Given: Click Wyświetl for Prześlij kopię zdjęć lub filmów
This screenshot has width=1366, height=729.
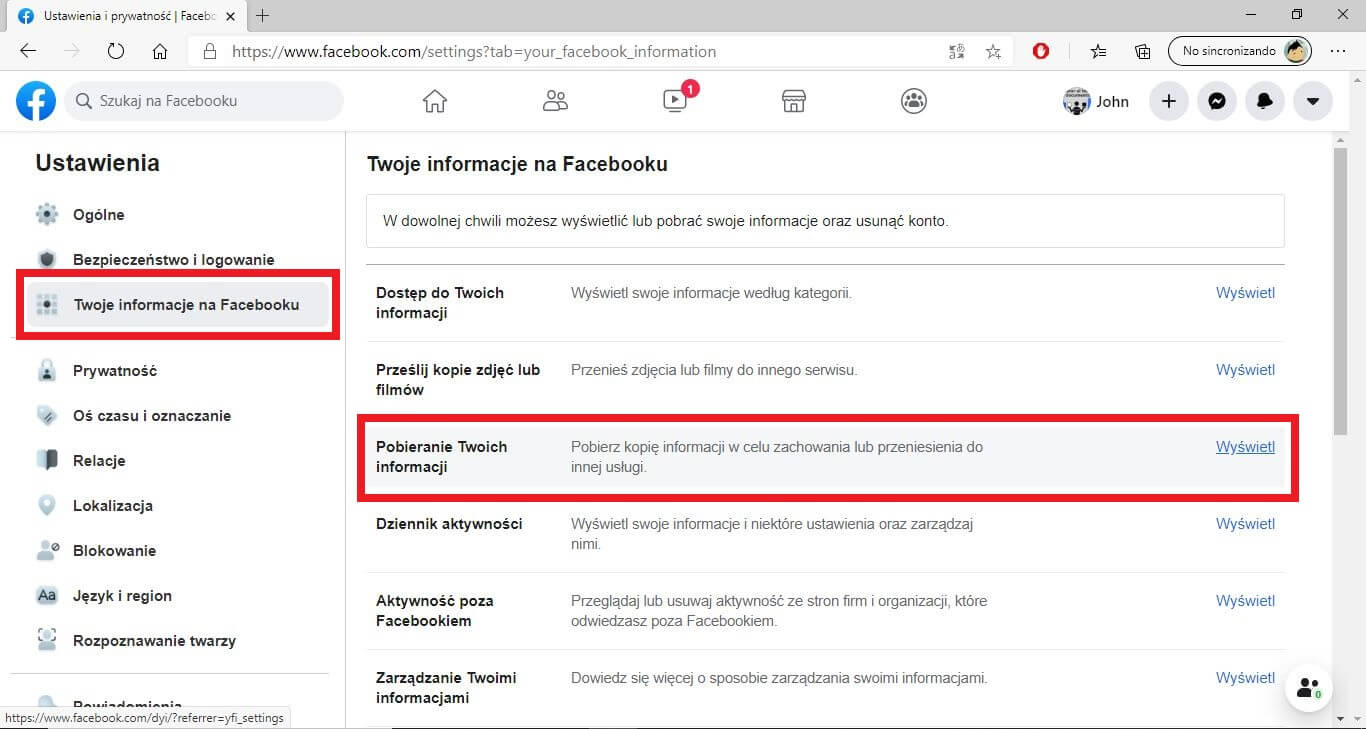Looking at the screenshot, I should [1245, 370].
